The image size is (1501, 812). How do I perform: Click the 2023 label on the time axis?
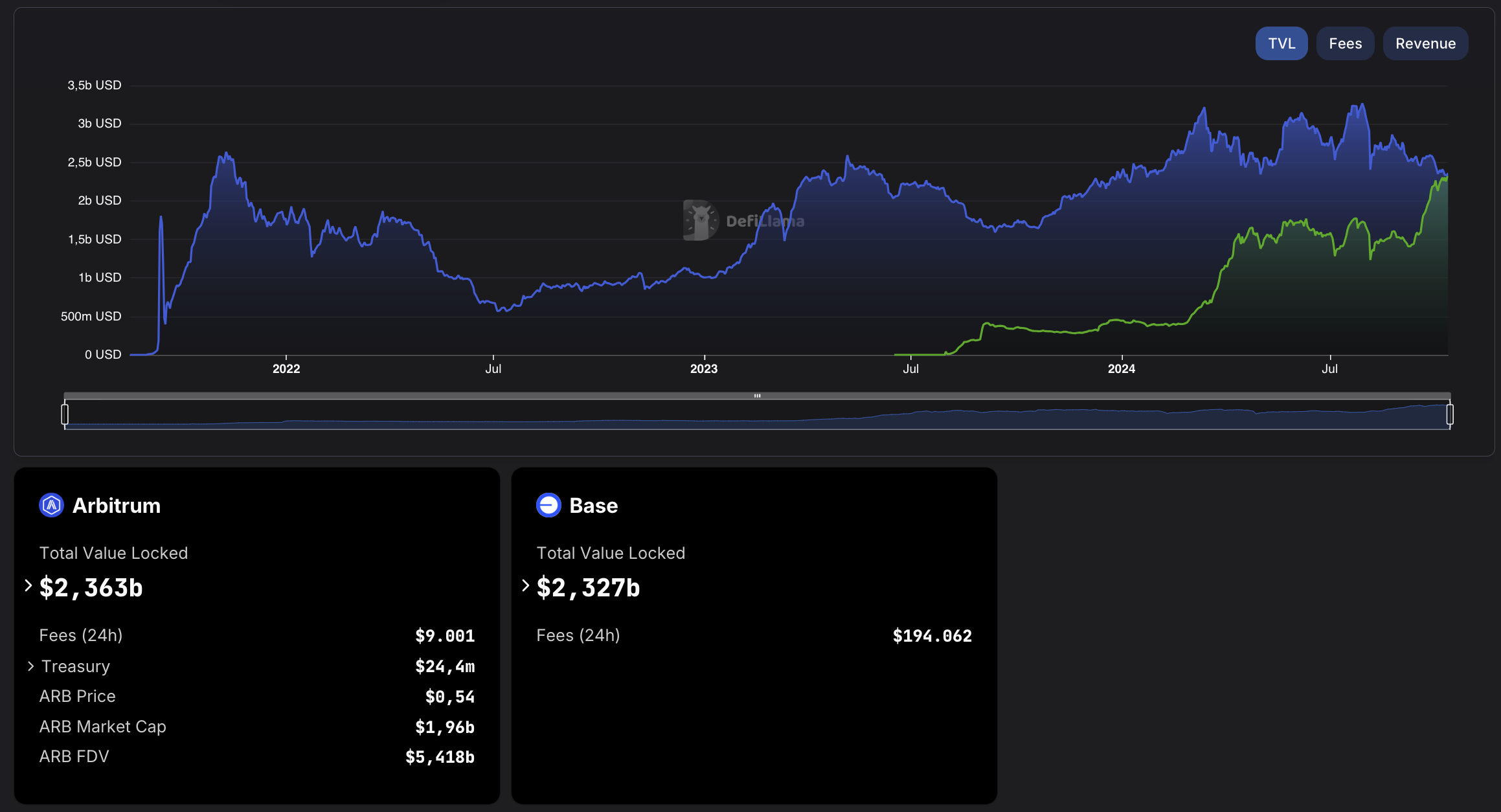tap(703, 368)
